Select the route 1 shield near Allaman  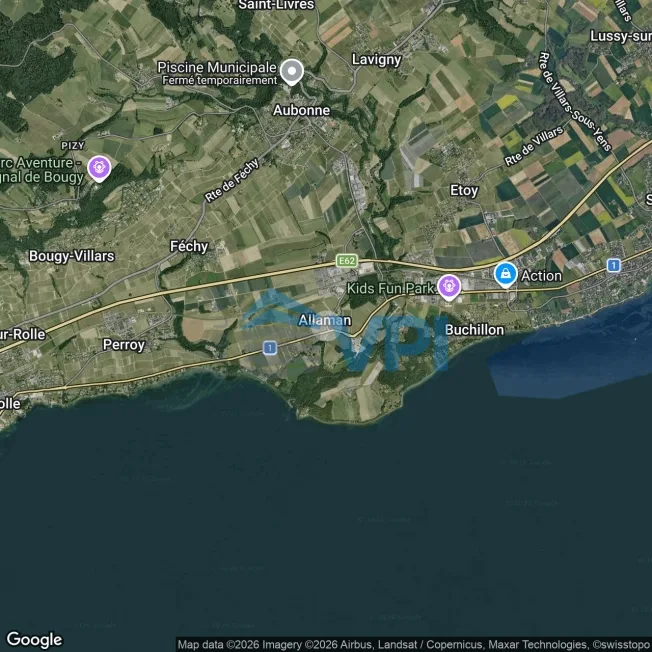point(270,348)
